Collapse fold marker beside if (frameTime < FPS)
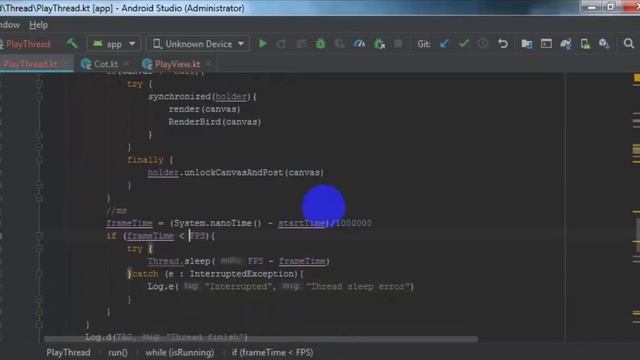The height and width of the screenshot is (360, 640). [x=39, y=236]
